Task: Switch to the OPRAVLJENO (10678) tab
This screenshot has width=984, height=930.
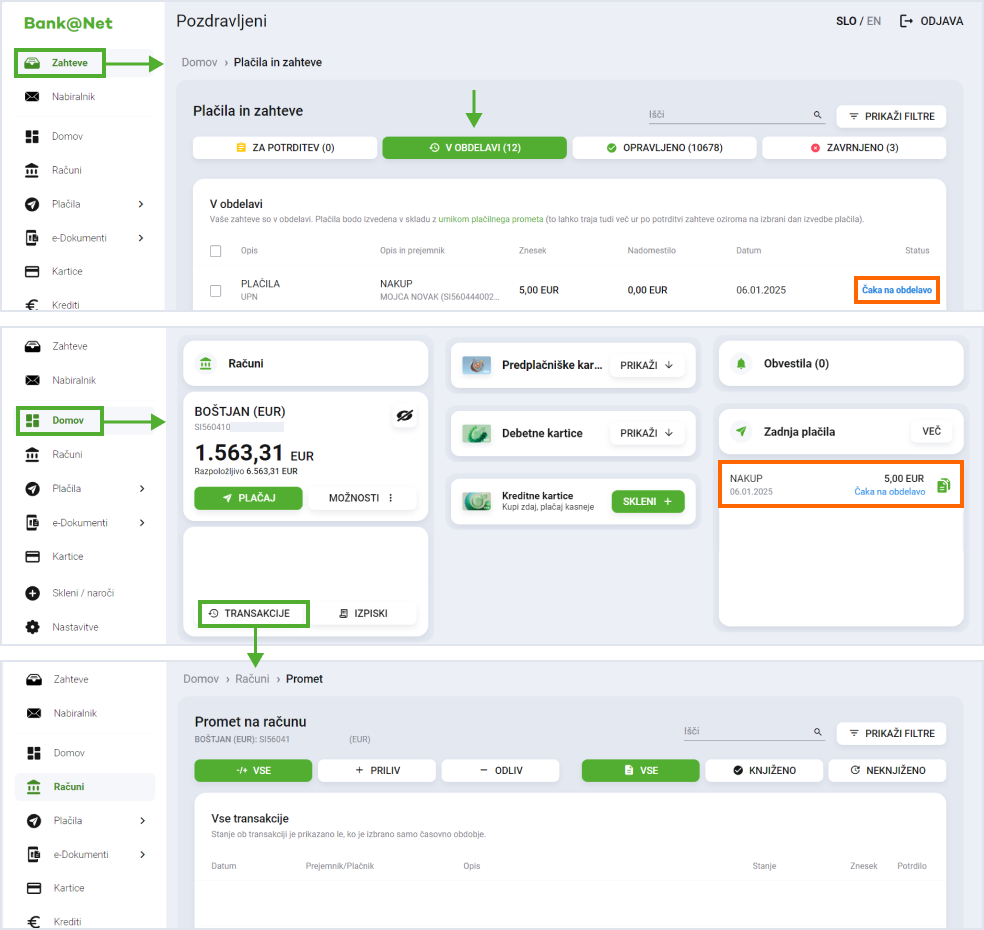Action: coord(664,148)
